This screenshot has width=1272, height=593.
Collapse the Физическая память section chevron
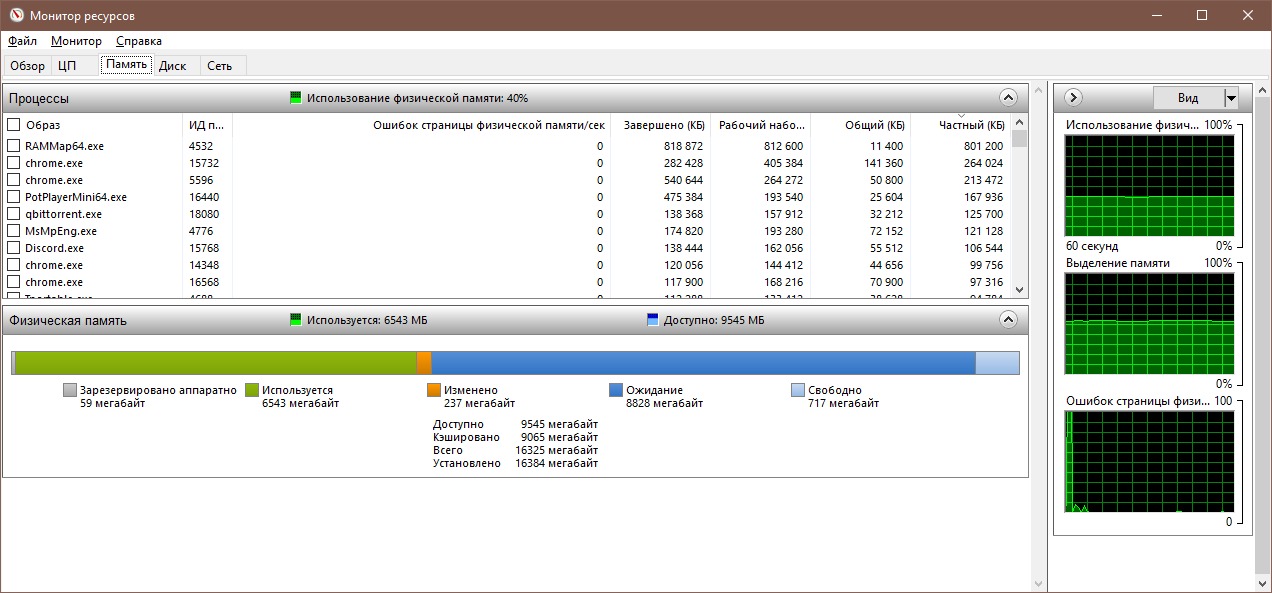(1008, 320)
